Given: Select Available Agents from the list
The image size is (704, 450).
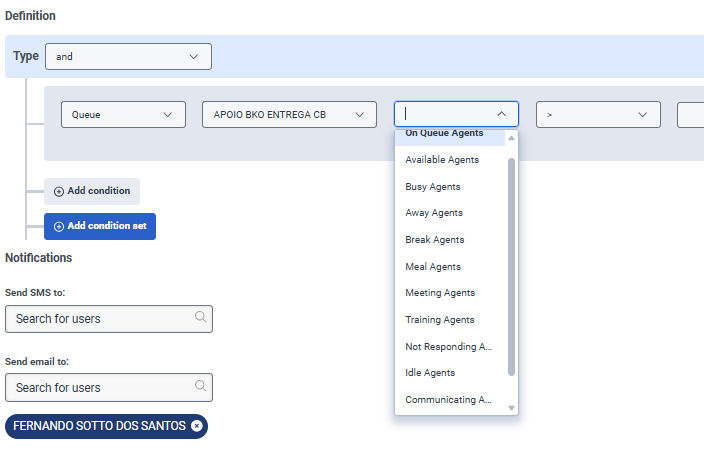Looking at the screenshot, I should tap(442, 160).
